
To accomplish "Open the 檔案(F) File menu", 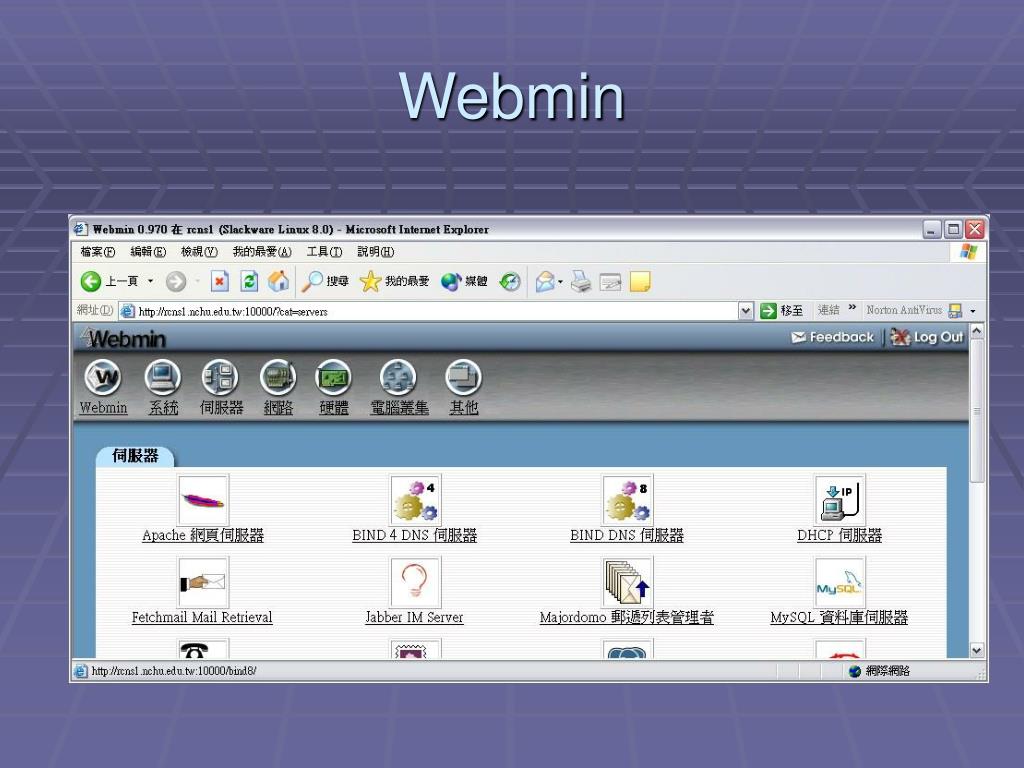I will tap(97, 251).
